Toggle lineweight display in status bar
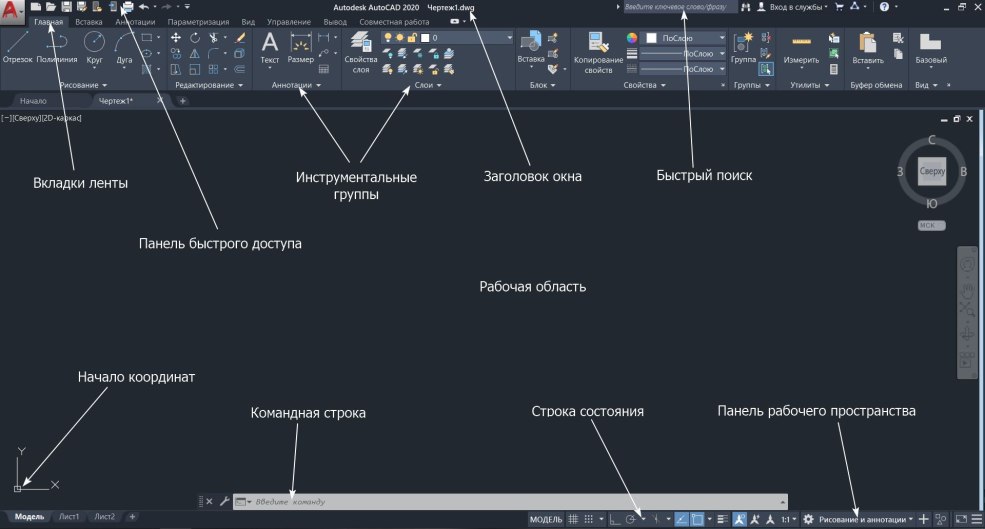The width and height of the screenshot is (985, 529). click(x=722, y=519)
